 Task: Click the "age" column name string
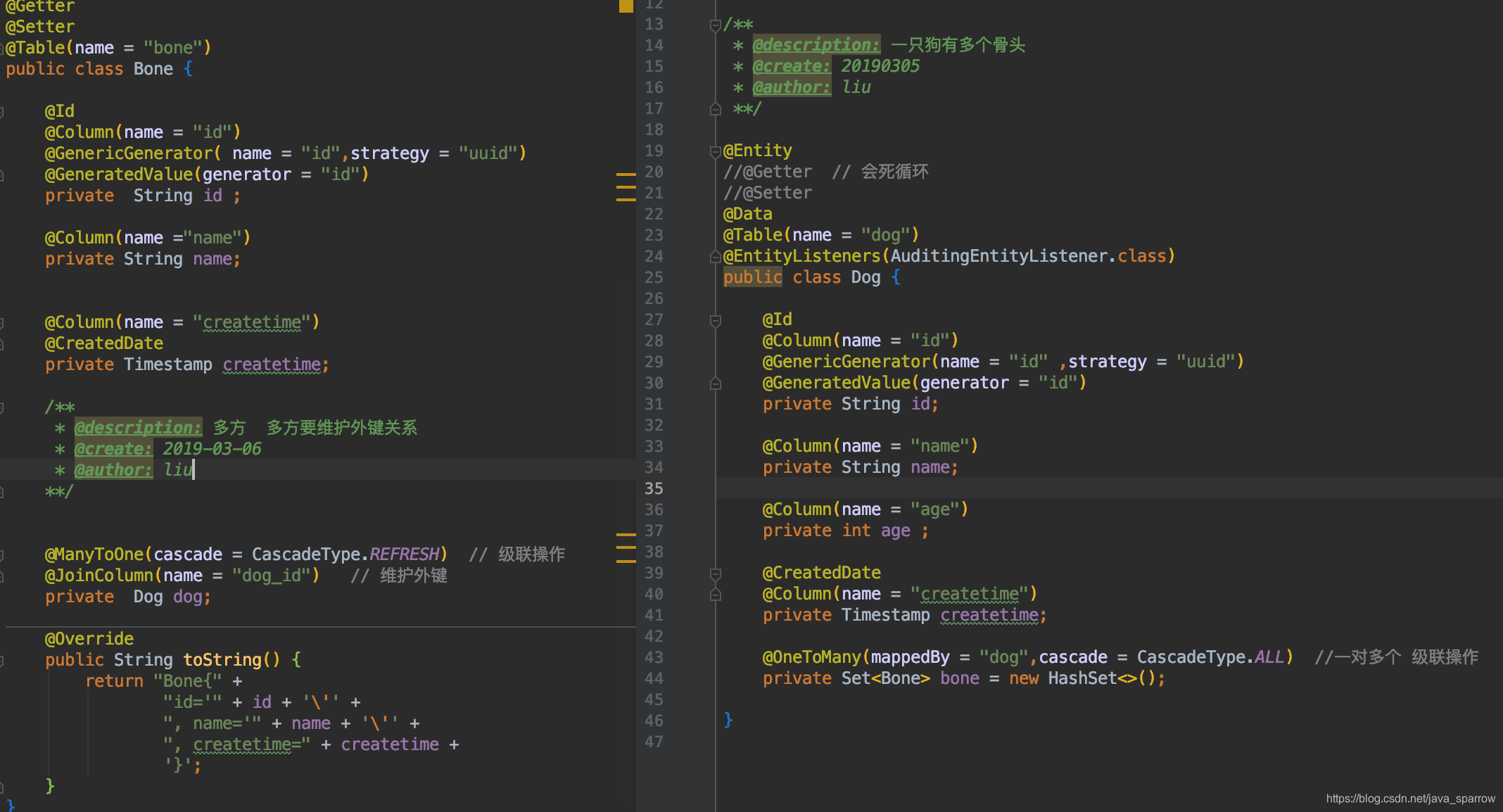click(934, 509)
